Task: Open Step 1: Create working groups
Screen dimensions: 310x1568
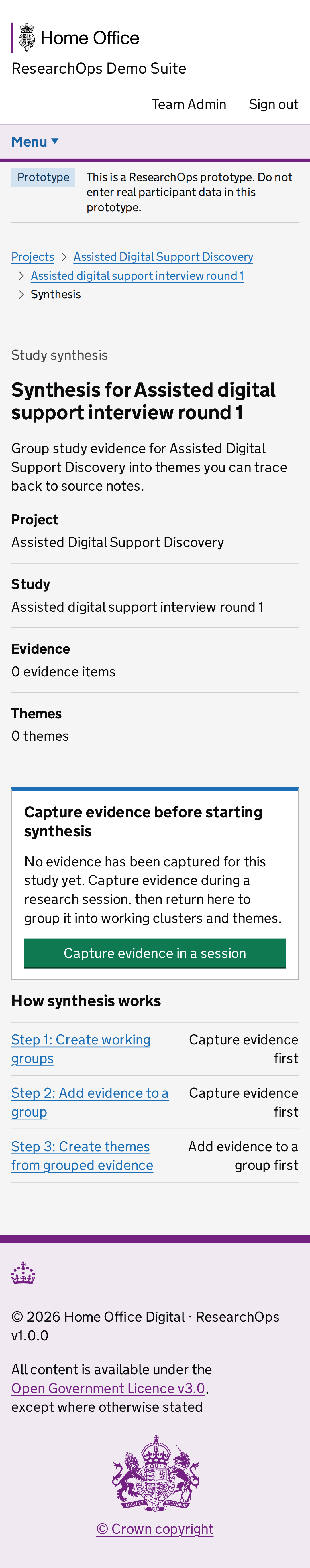Action: pos(81,1049)
